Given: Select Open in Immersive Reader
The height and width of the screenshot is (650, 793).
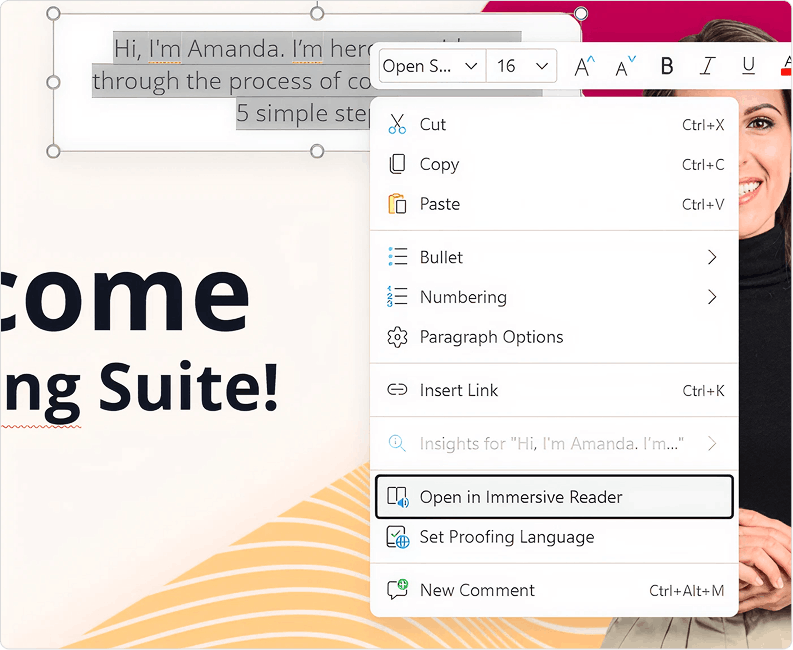Looking at the screenshot, I should [x=554, y=497].
